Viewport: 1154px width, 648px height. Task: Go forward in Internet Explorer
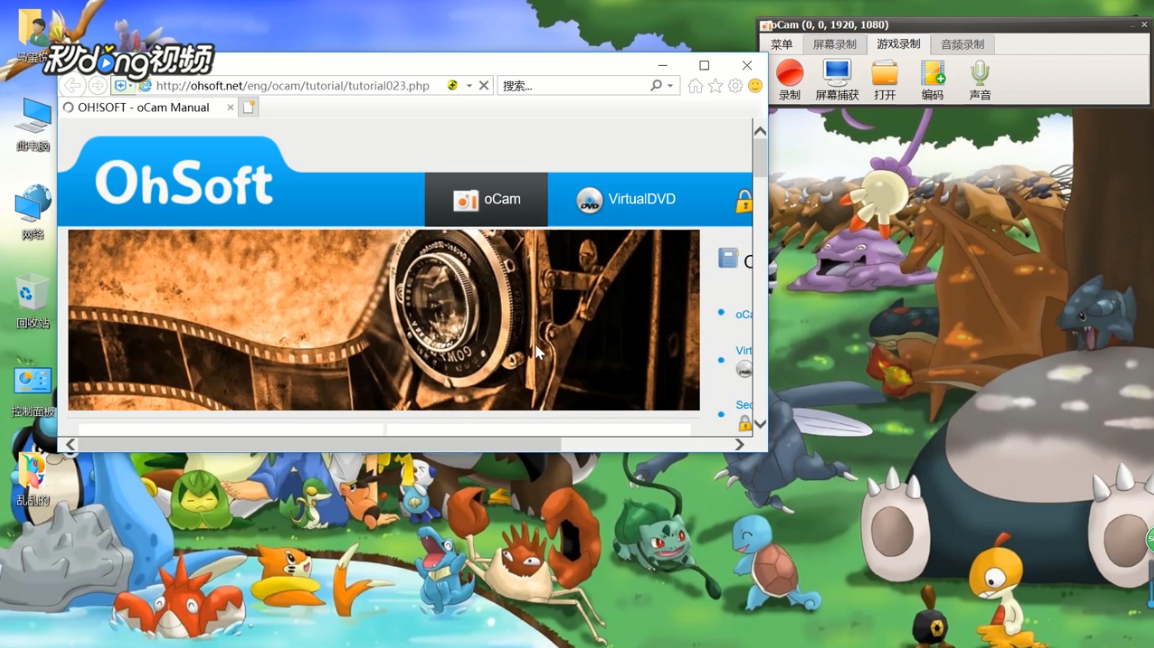tap(97, 85)
